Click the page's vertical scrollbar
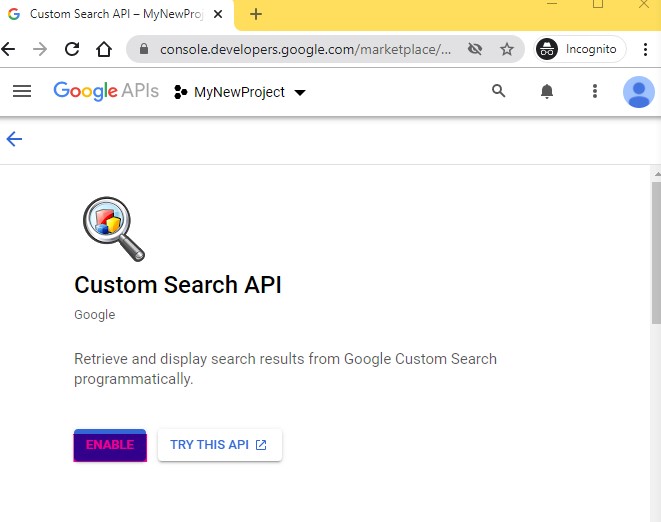The width and height of the screenshot is (661, 522). click(655, 253)
